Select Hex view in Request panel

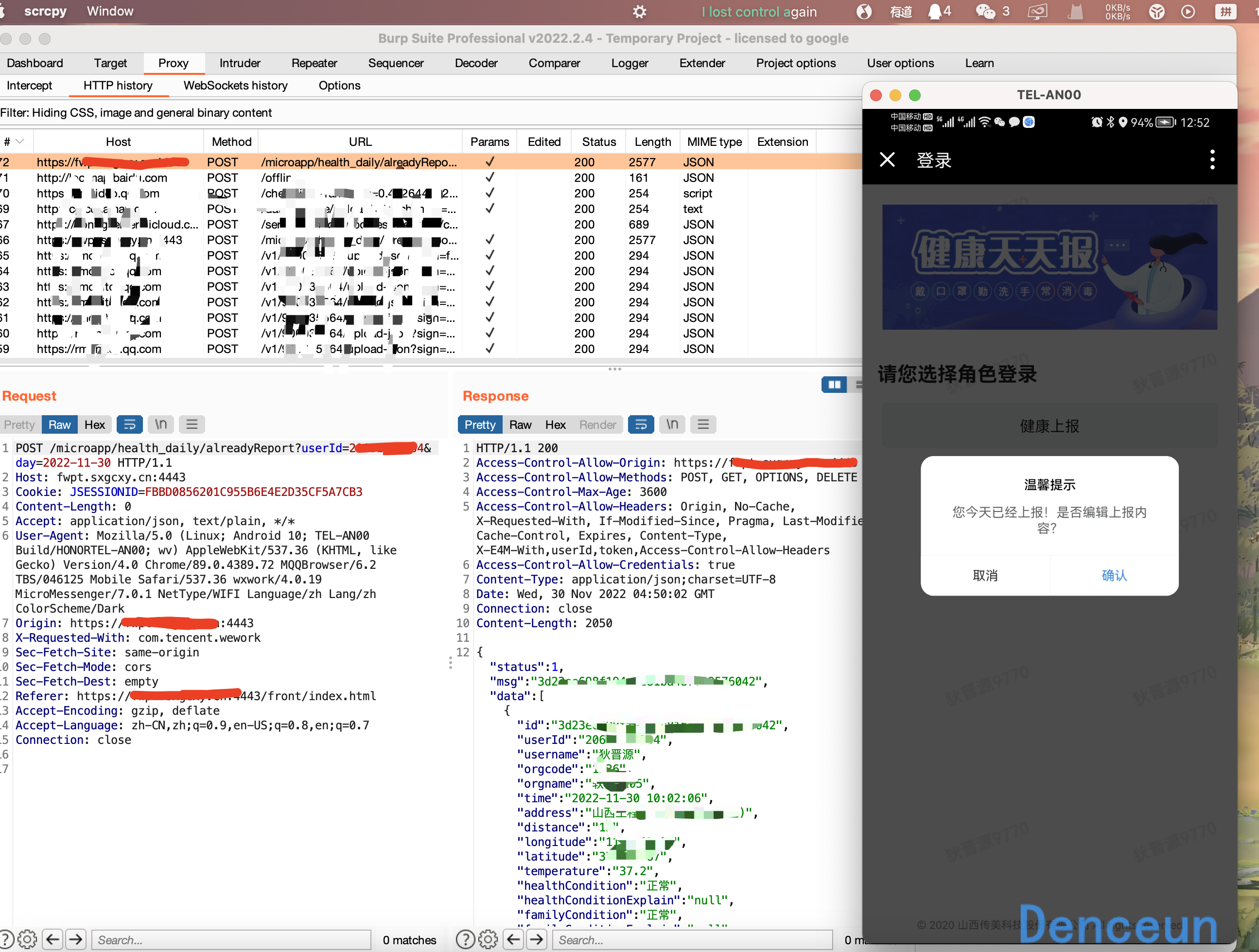click(x=94, y=425)
